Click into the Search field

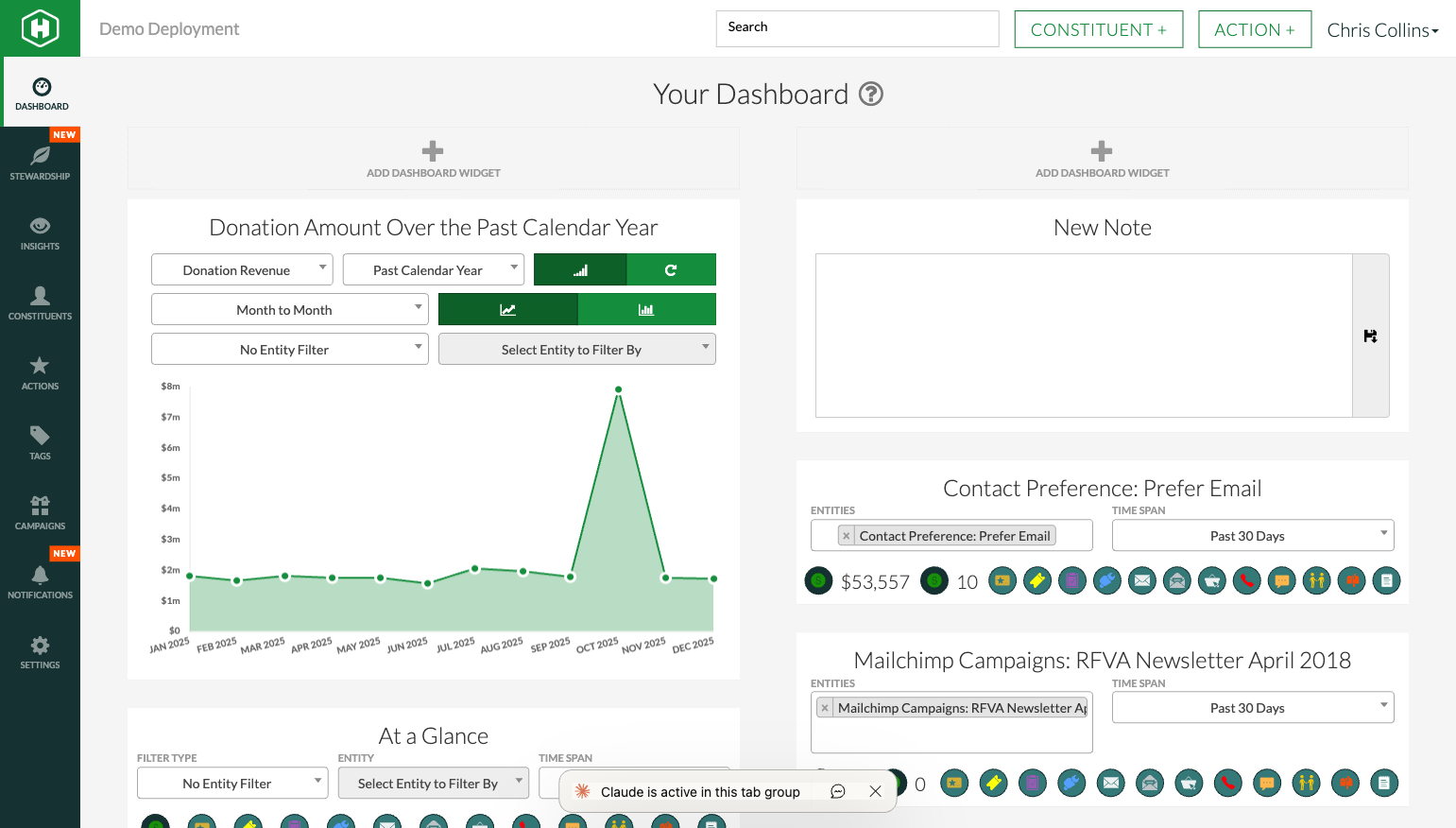coord(857,28)
